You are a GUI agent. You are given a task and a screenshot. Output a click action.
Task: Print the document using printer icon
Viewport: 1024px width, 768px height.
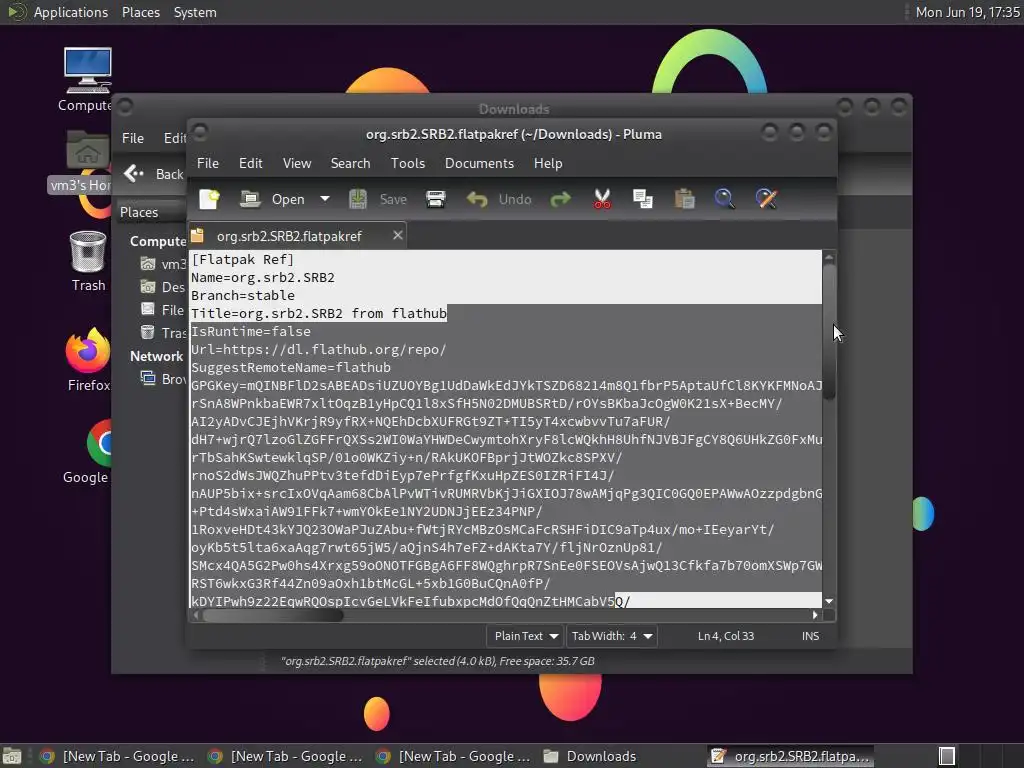(x=436, y=199)
